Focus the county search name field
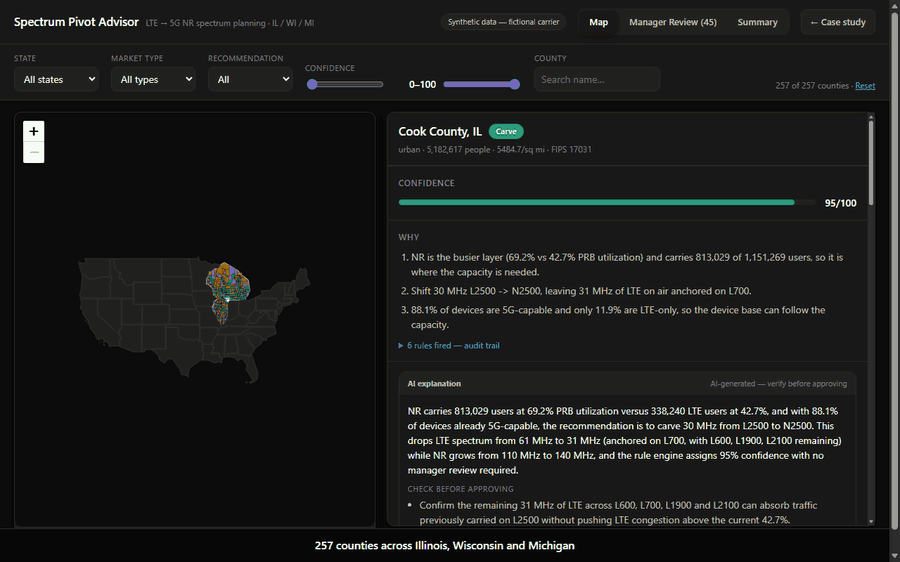This screenshot has width=900, height=562. [597, 79]
